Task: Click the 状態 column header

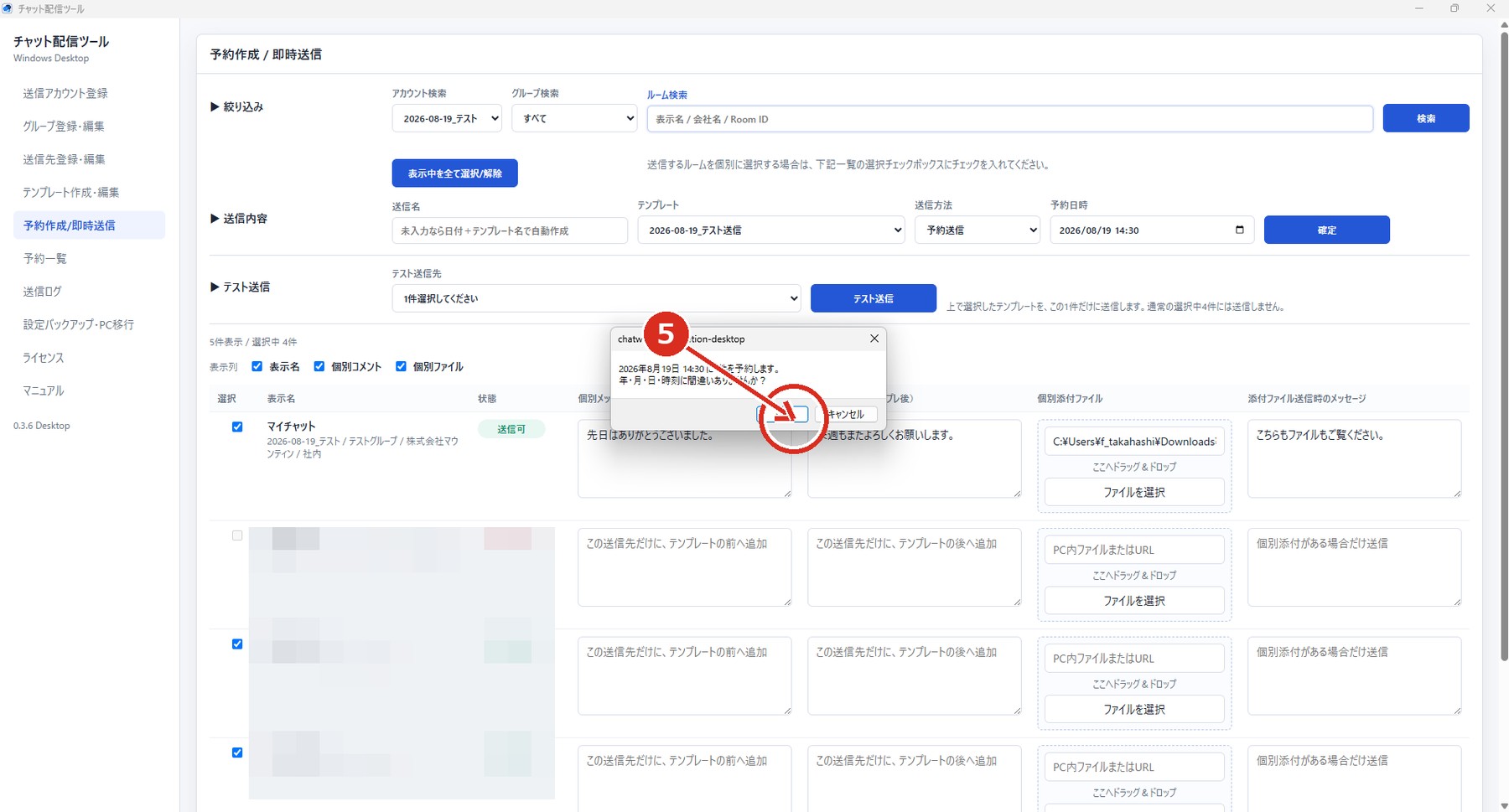Action: [x=487, y=399]
